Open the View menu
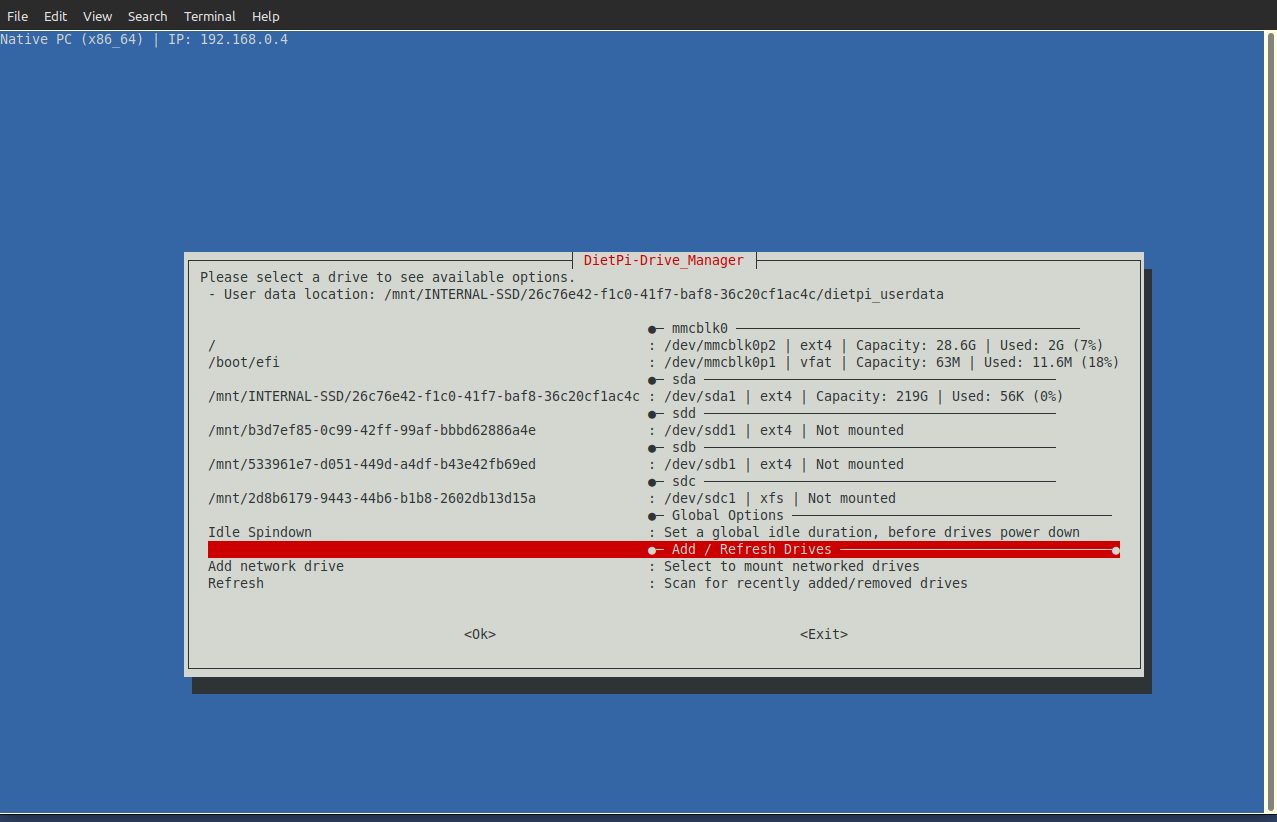The image size is (1277, 822). click(x=98, y=16)
